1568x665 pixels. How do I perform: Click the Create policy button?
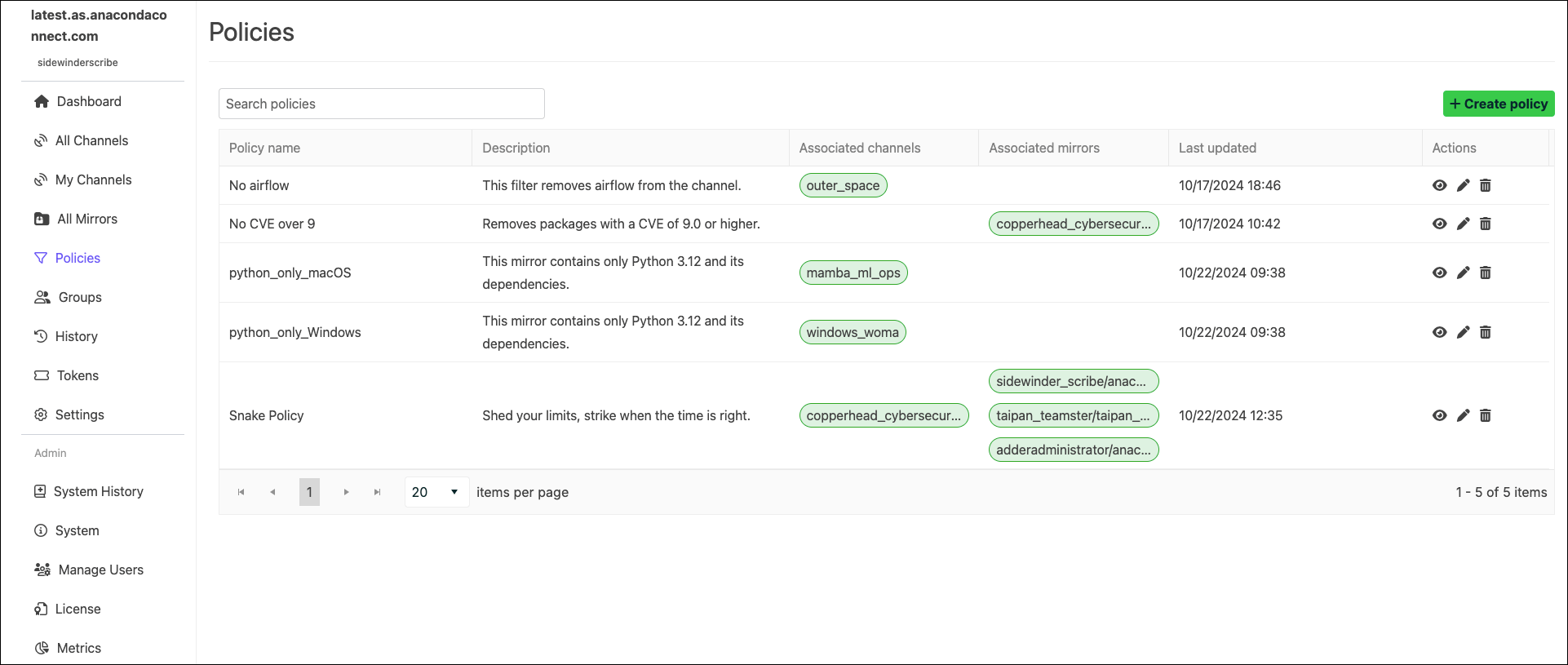point(1499,104)
